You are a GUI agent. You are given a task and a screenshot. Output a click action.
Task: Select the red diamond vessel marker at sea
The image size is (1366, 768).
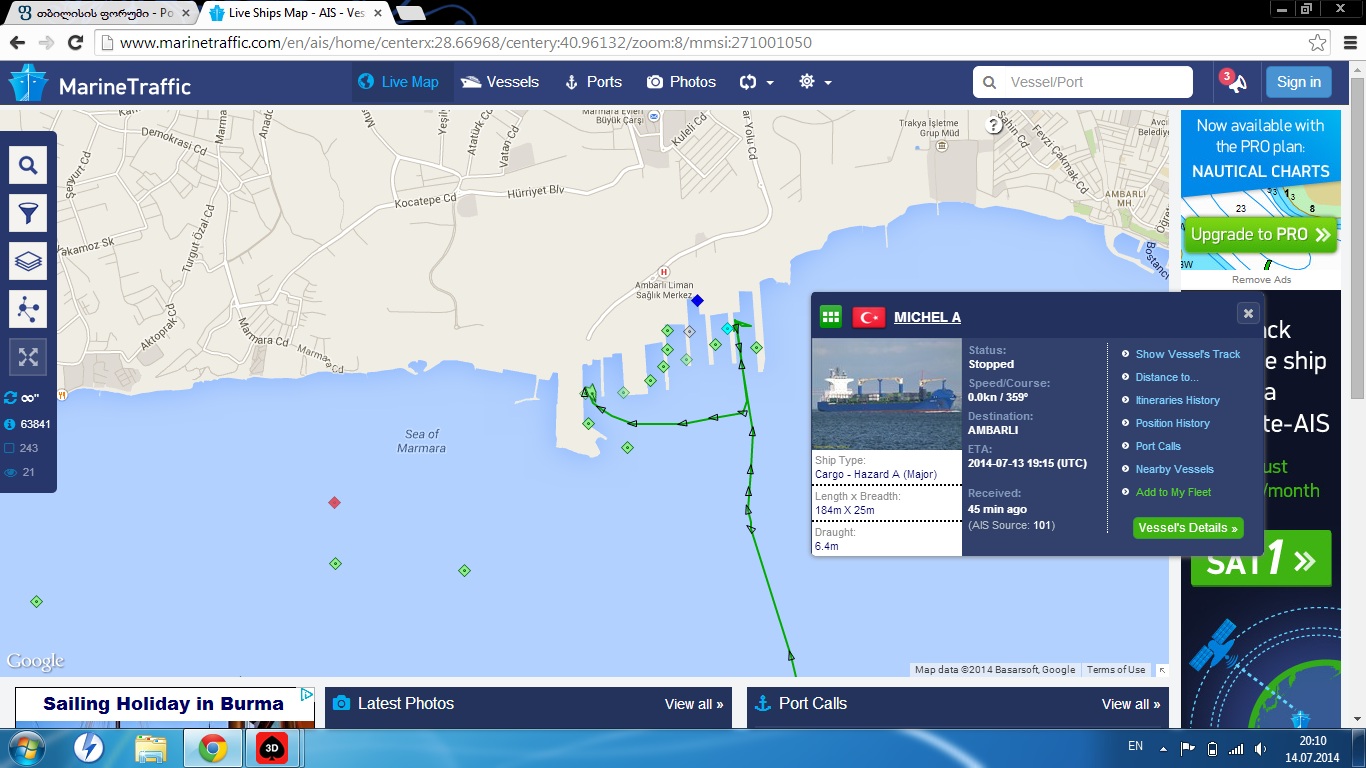[x=334, y=502]
